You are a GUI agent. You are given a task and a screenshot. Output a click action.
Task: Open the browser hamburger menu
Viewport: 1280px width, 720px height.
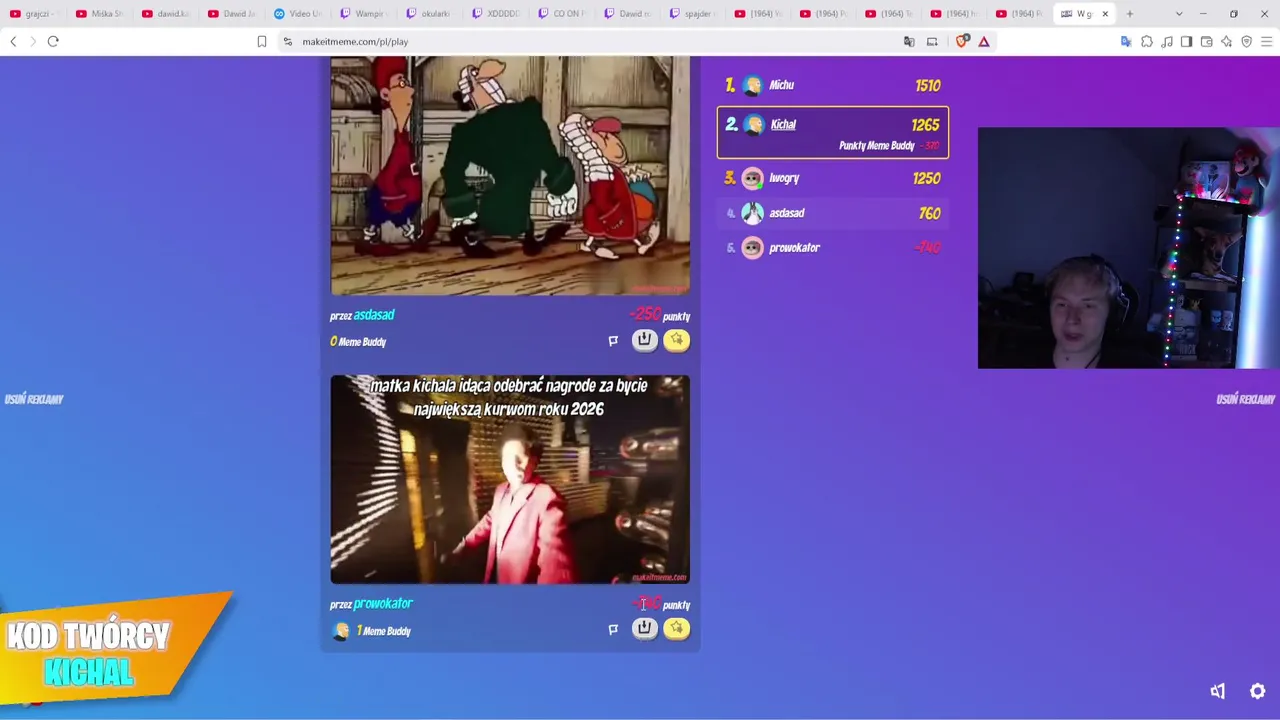point(1267,41)
